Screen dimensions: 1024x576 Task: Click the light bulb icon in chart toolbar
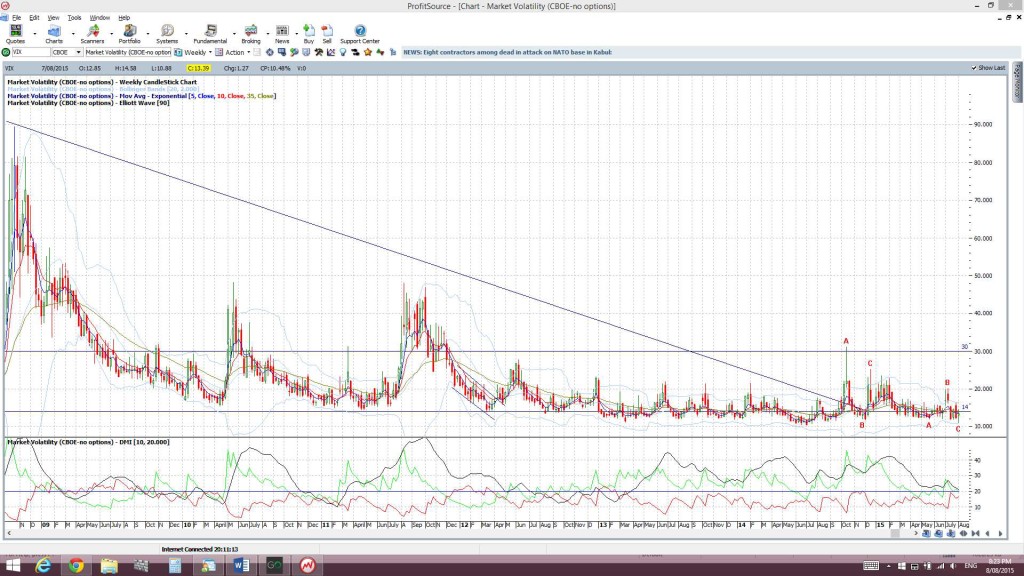click(343, 52)
